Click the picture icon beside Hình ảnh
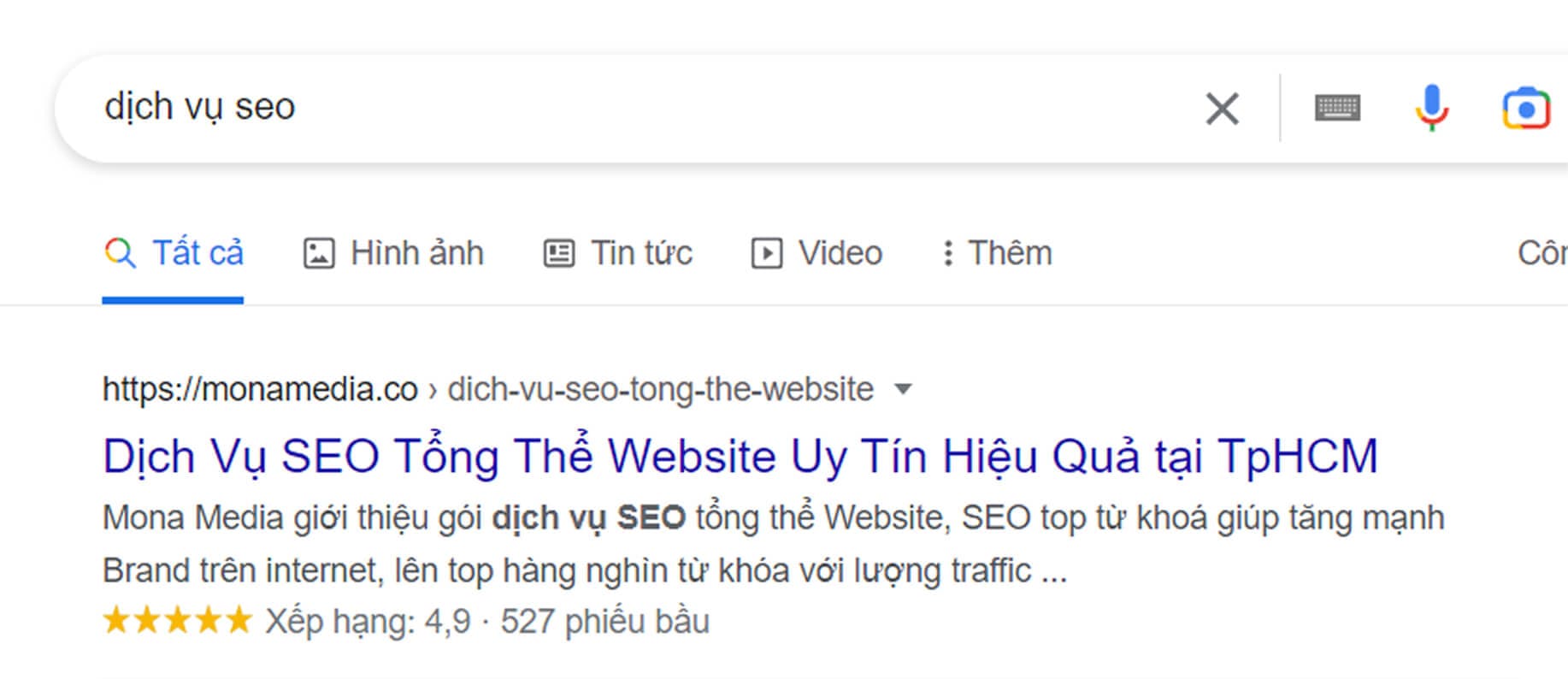Image resolution: width=1568 pixels, height=679 pixels. pos(319,254)
